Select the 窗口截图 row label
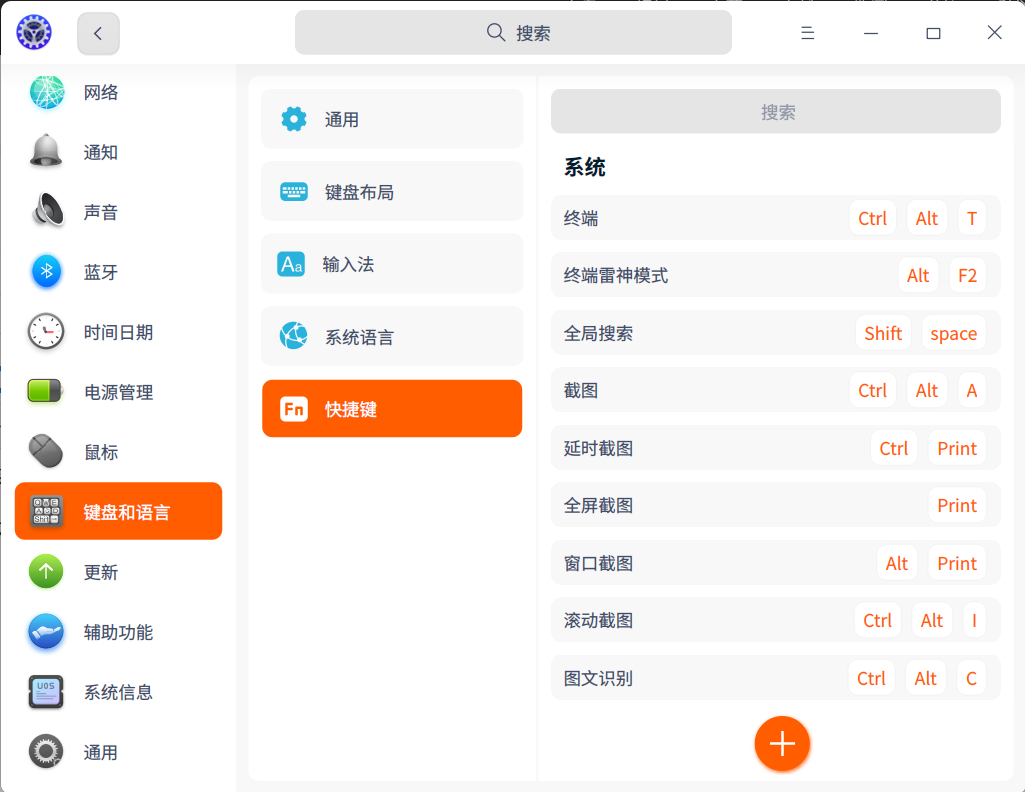Image resolution: width=1025 pixels, height=792 pixels. click(598, 563)
